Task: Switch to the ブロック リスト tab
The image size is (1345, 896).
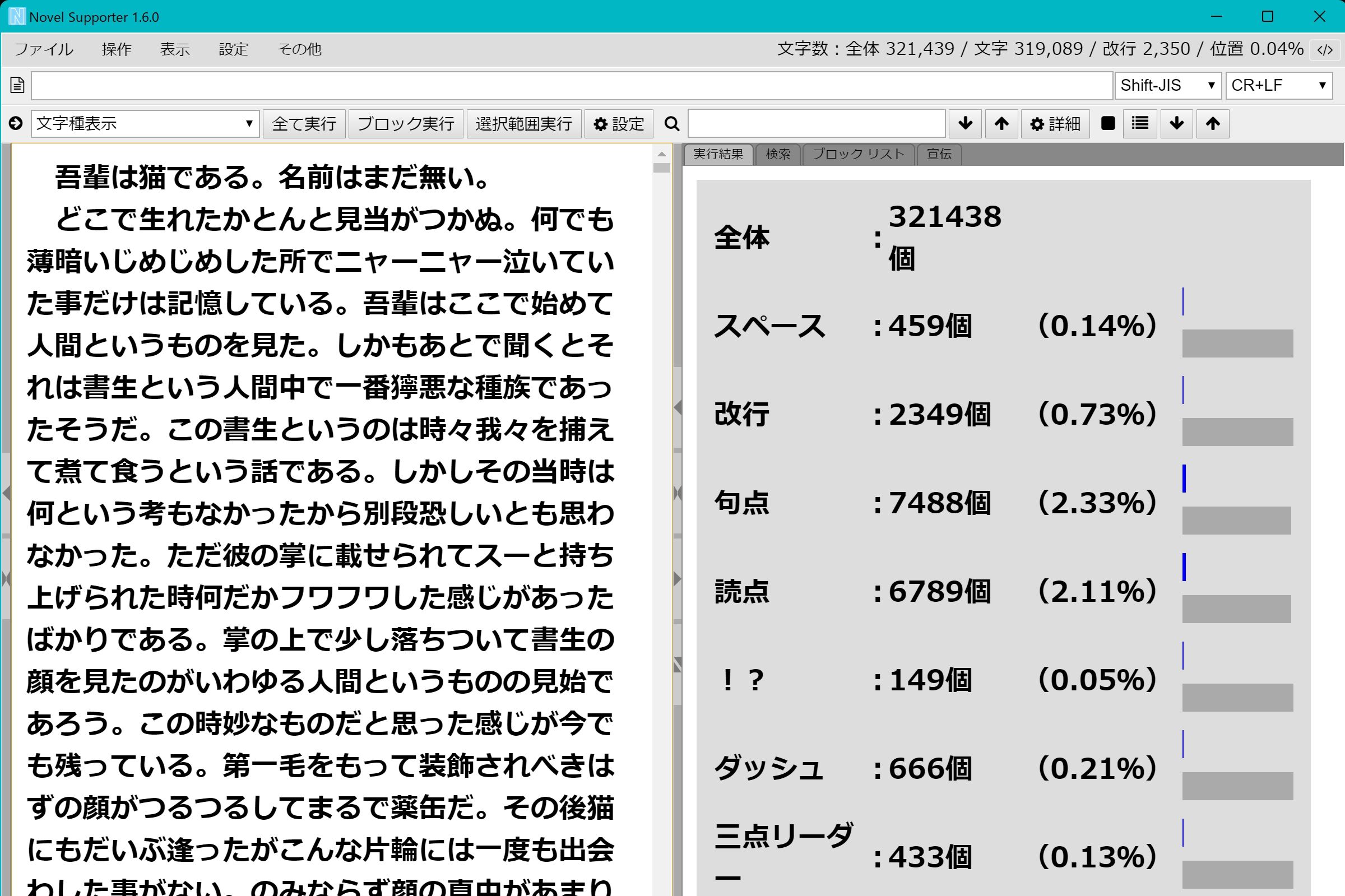Action: point(858,154)
